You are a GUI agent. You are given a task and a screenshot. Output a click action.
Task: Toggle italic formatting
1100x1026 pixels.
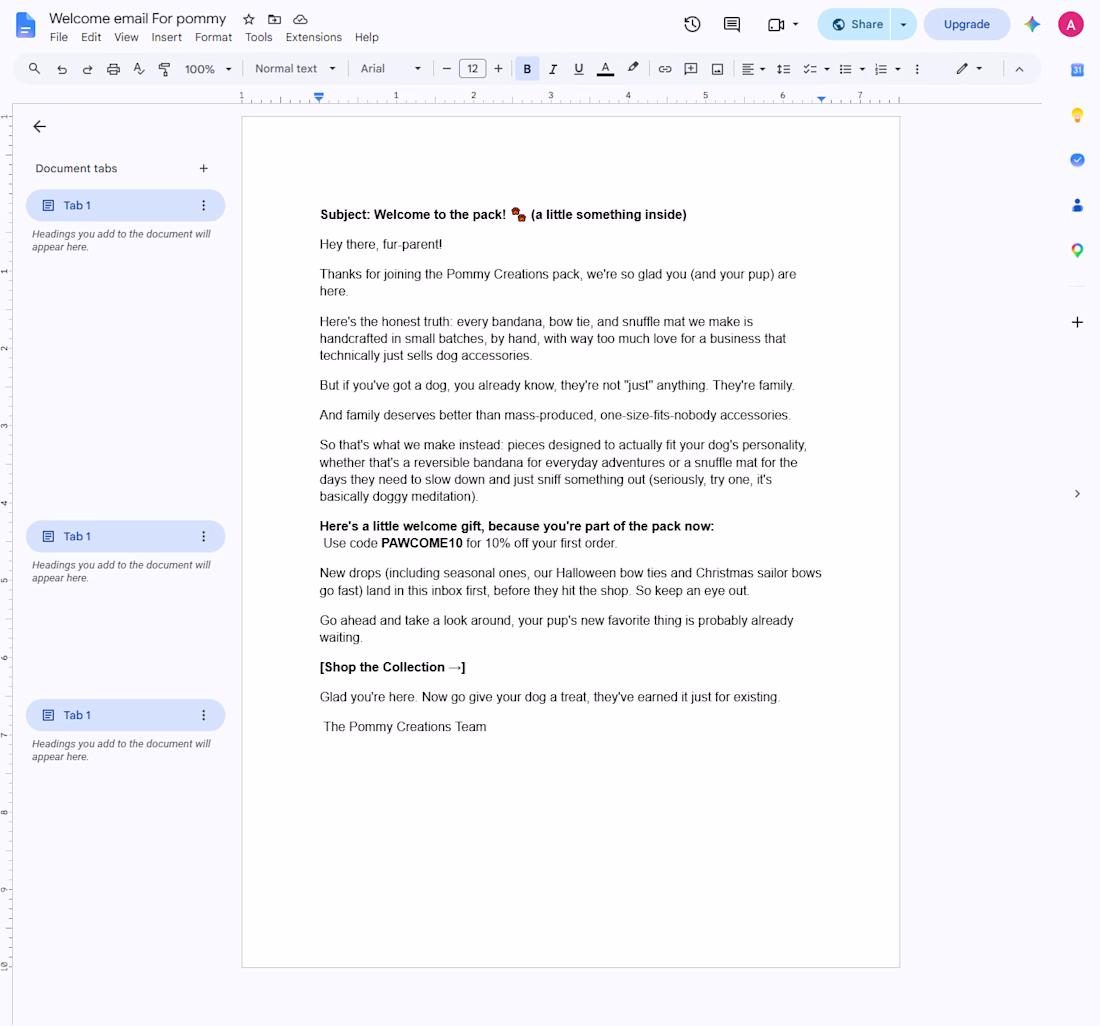(553, 69)
